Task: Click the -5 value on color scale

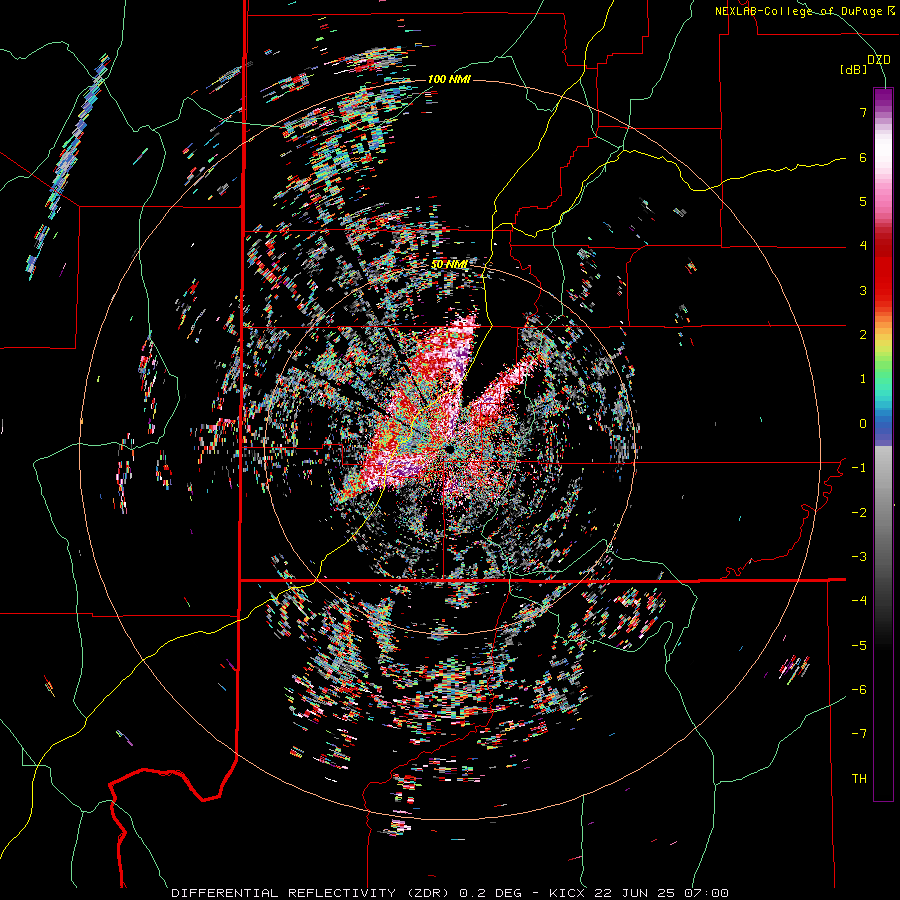Action: [x=859, y=646]
